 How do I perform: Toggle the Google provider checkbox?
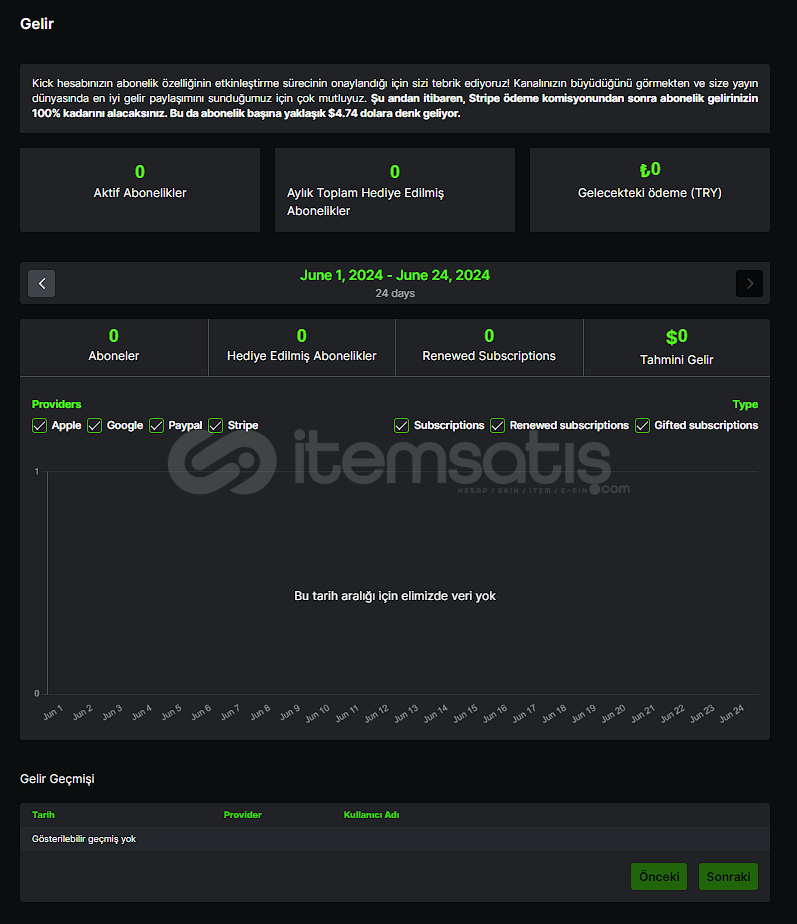click(x=94, y=425)
